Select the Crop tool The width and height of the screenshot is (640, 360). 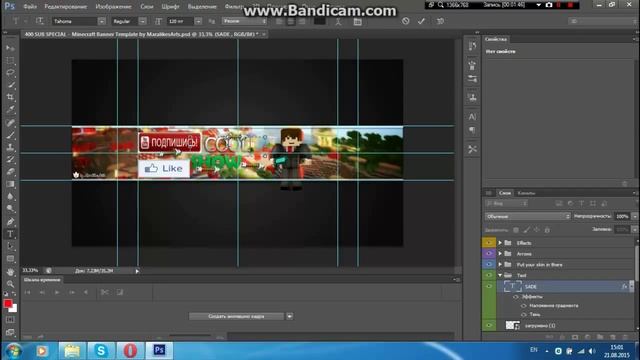10,97
